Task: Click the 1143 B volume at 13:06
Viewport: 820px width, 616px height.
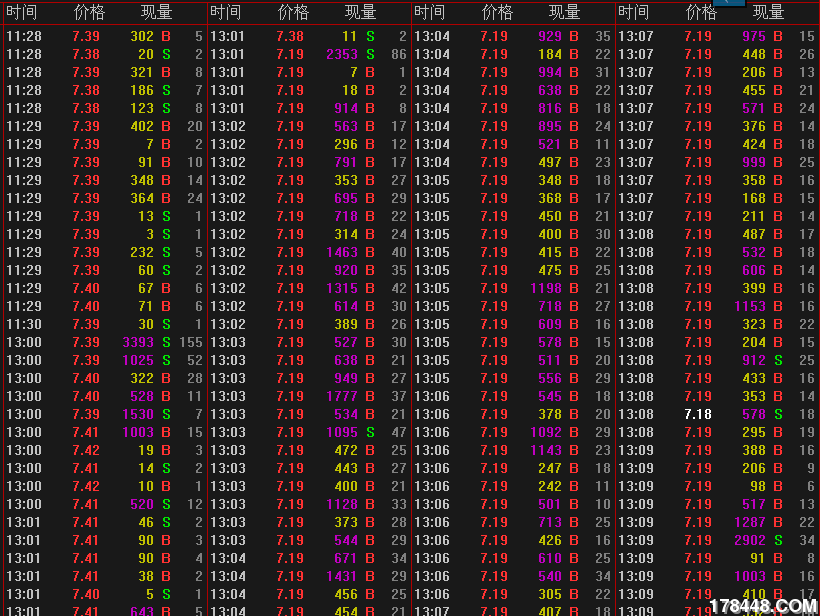Action: point(546,450)
